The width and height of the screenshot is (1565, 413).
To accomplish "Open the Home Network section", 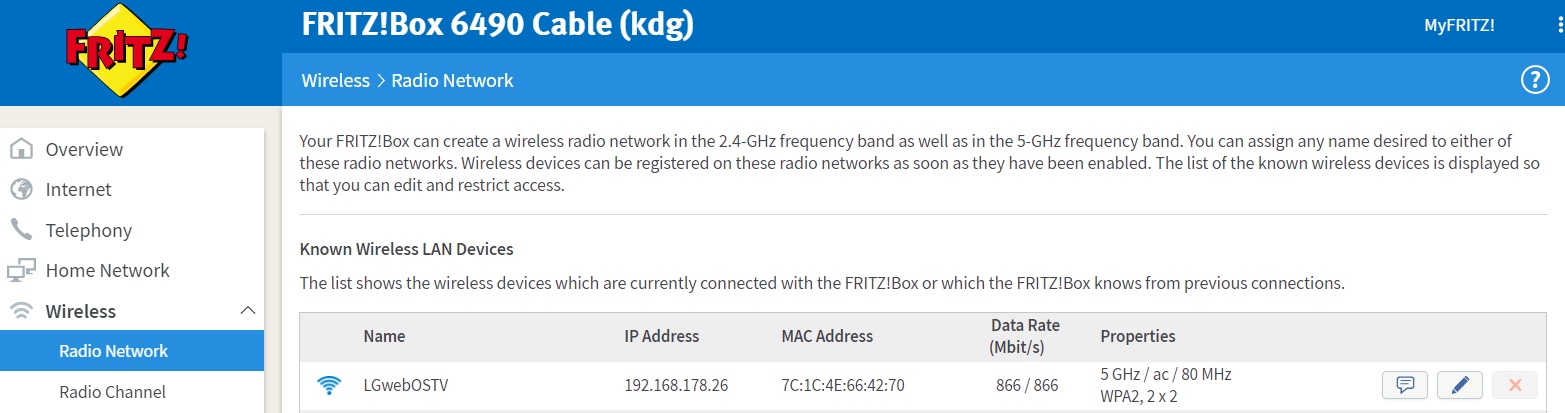I will 107,270.
